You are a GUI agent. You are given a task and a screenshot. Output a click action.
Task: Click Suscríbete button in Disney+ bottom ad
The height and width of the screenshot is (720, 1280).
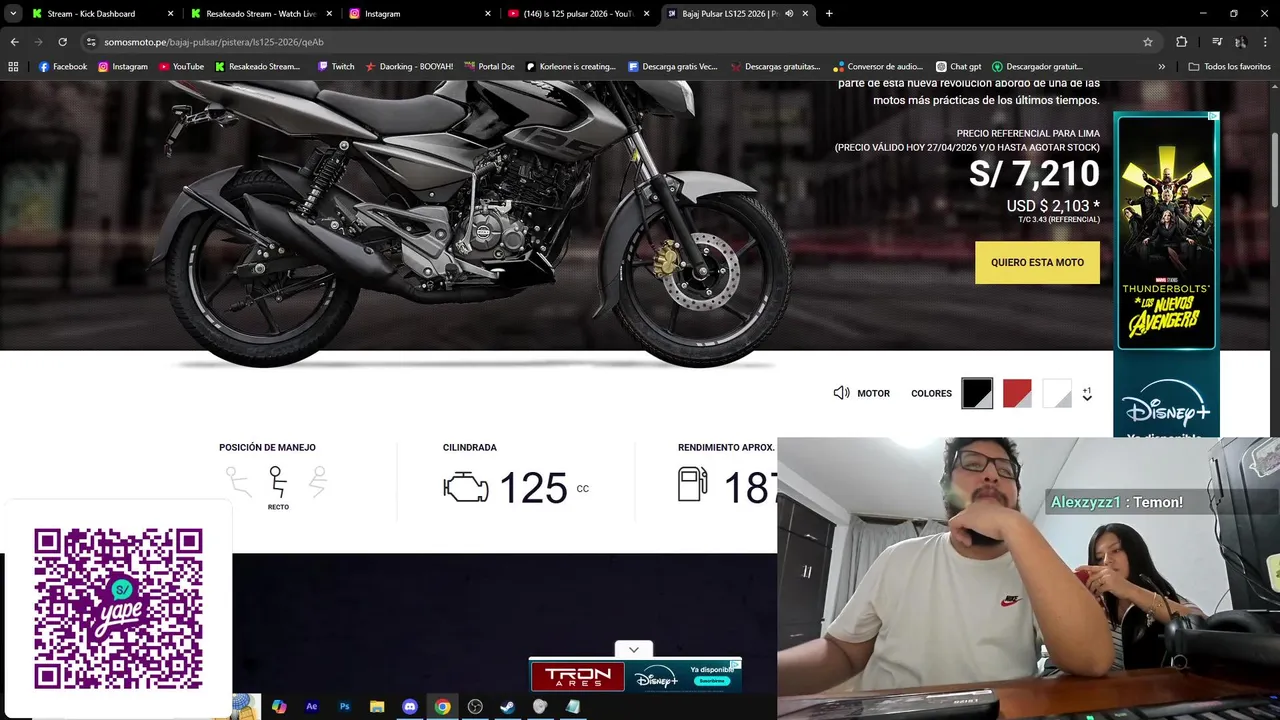click(711, 681)
